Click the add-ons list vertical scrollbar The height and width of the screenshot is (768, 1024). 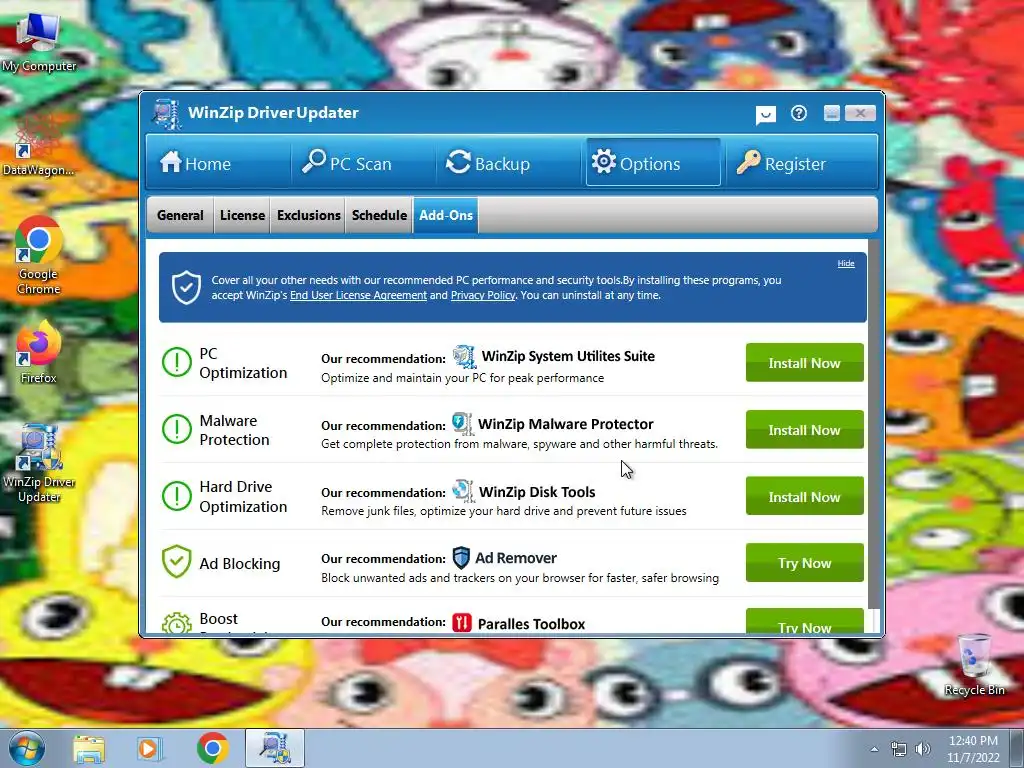point(873,424)
